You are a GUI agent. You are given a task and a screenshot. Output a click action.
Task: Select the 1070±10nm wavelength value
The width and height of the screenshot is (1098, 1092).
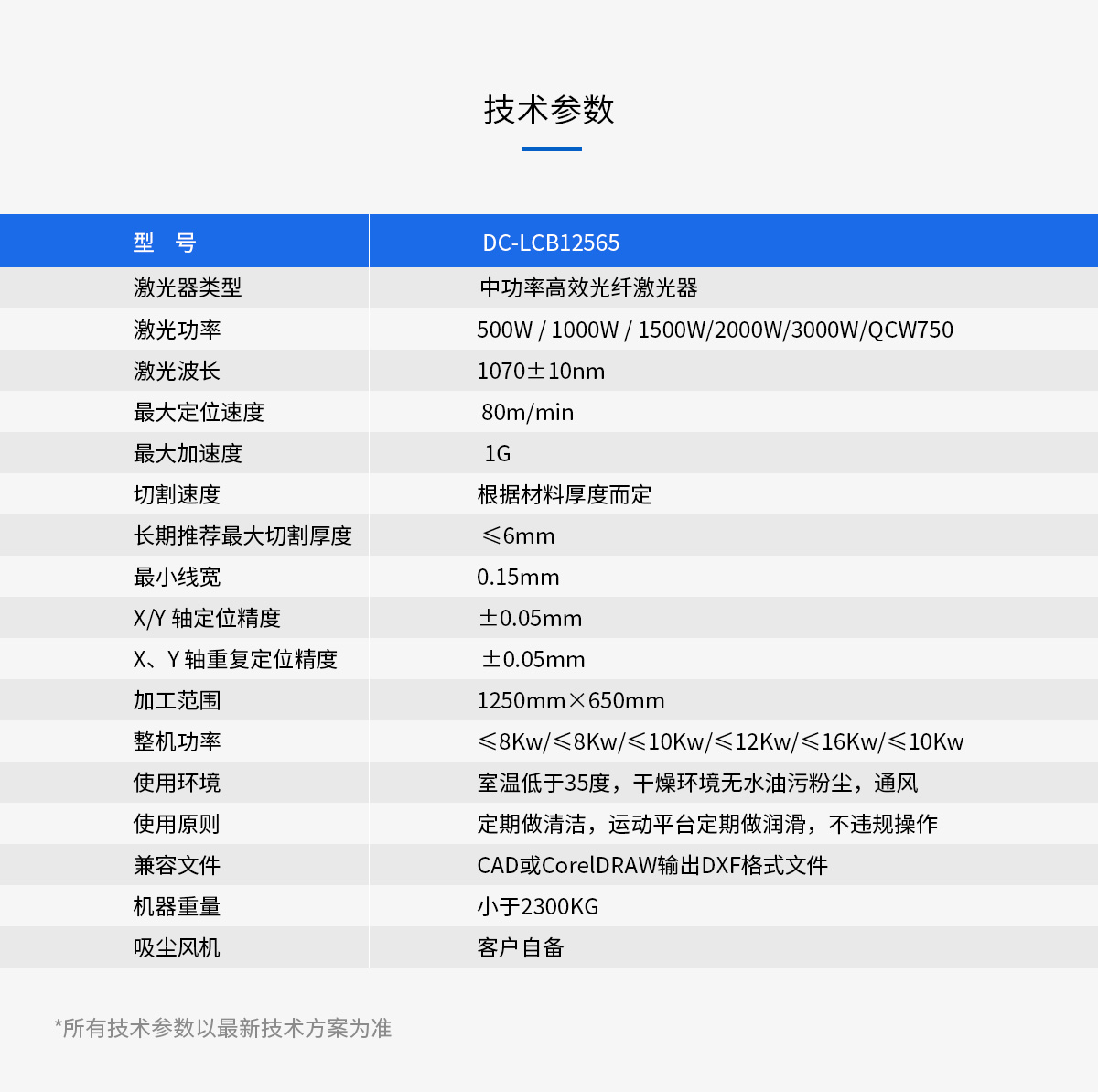(541, 371)
